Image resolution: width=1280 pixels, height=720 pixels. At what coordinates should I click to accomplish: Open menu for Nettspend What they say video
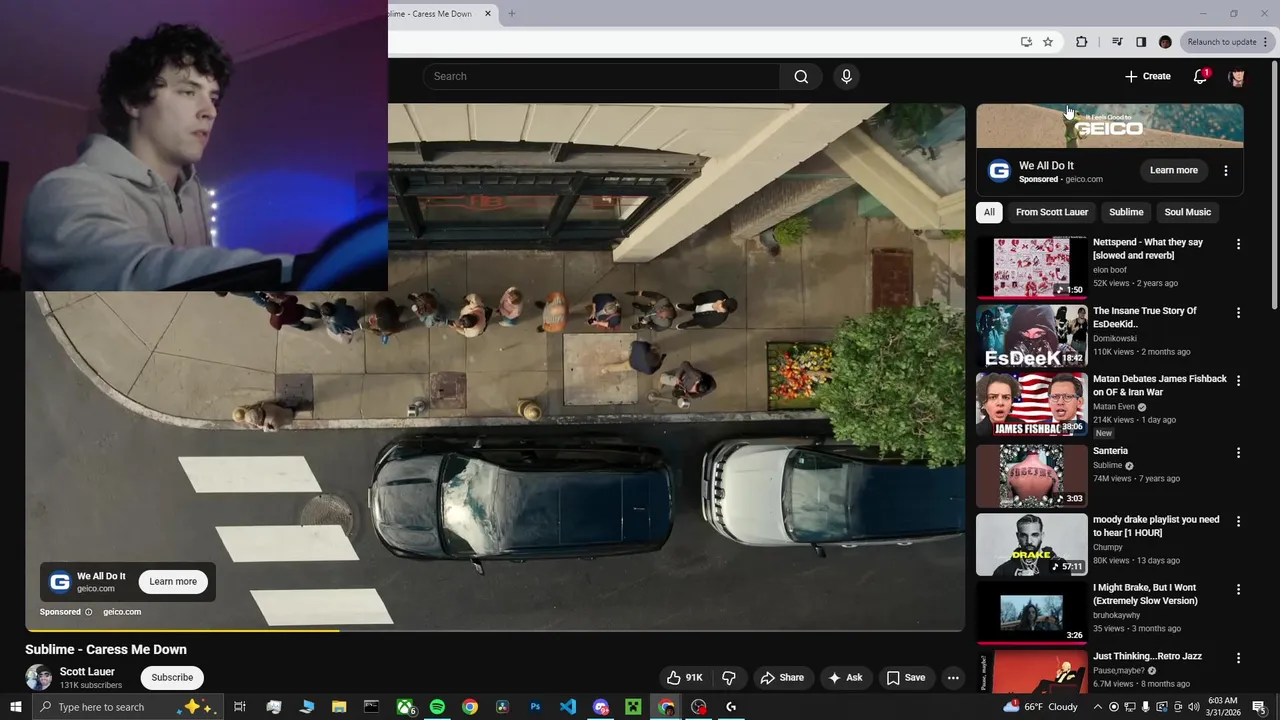point(1238,245)
